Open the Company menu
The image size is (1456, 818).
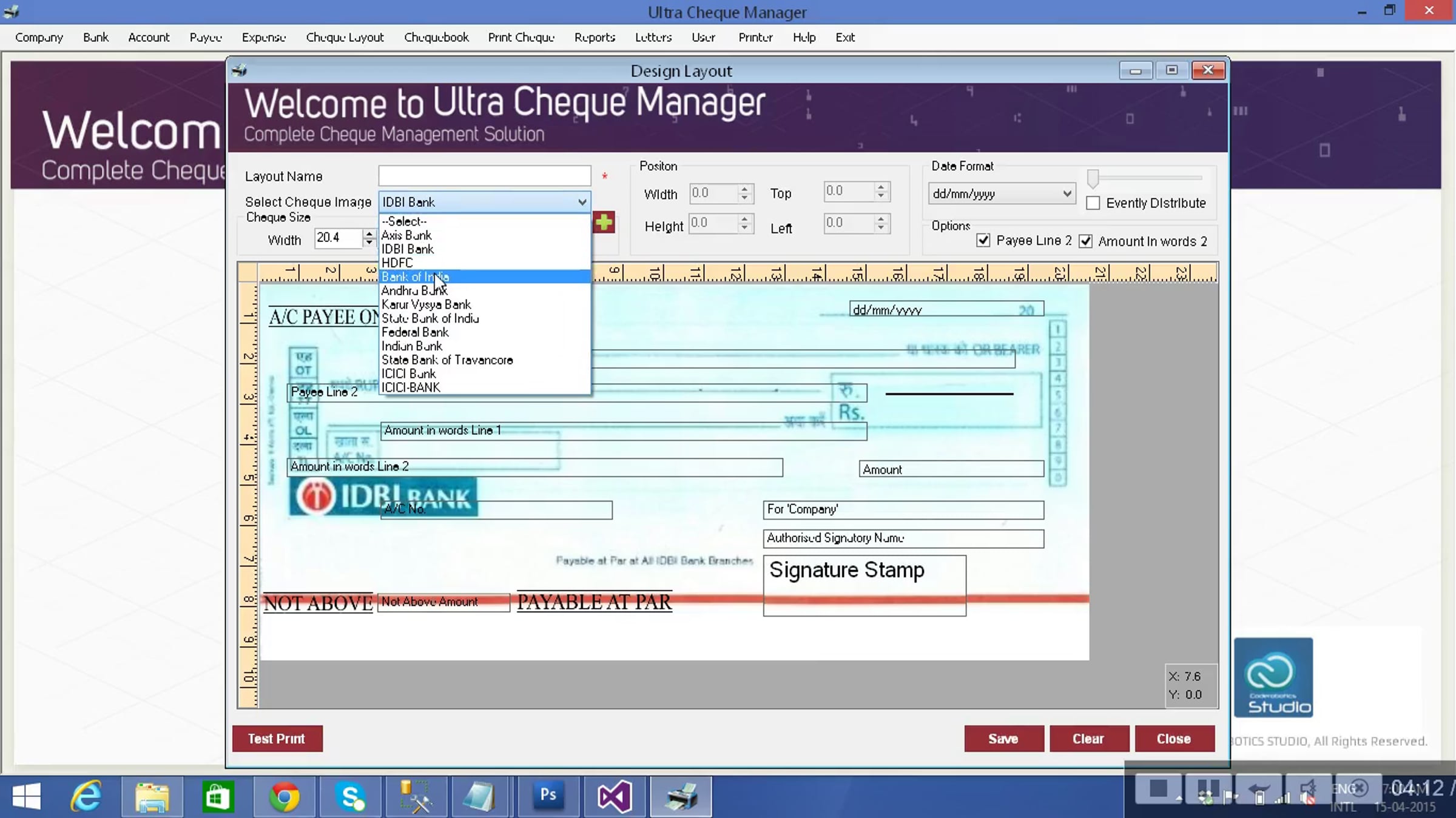(39, 38)
